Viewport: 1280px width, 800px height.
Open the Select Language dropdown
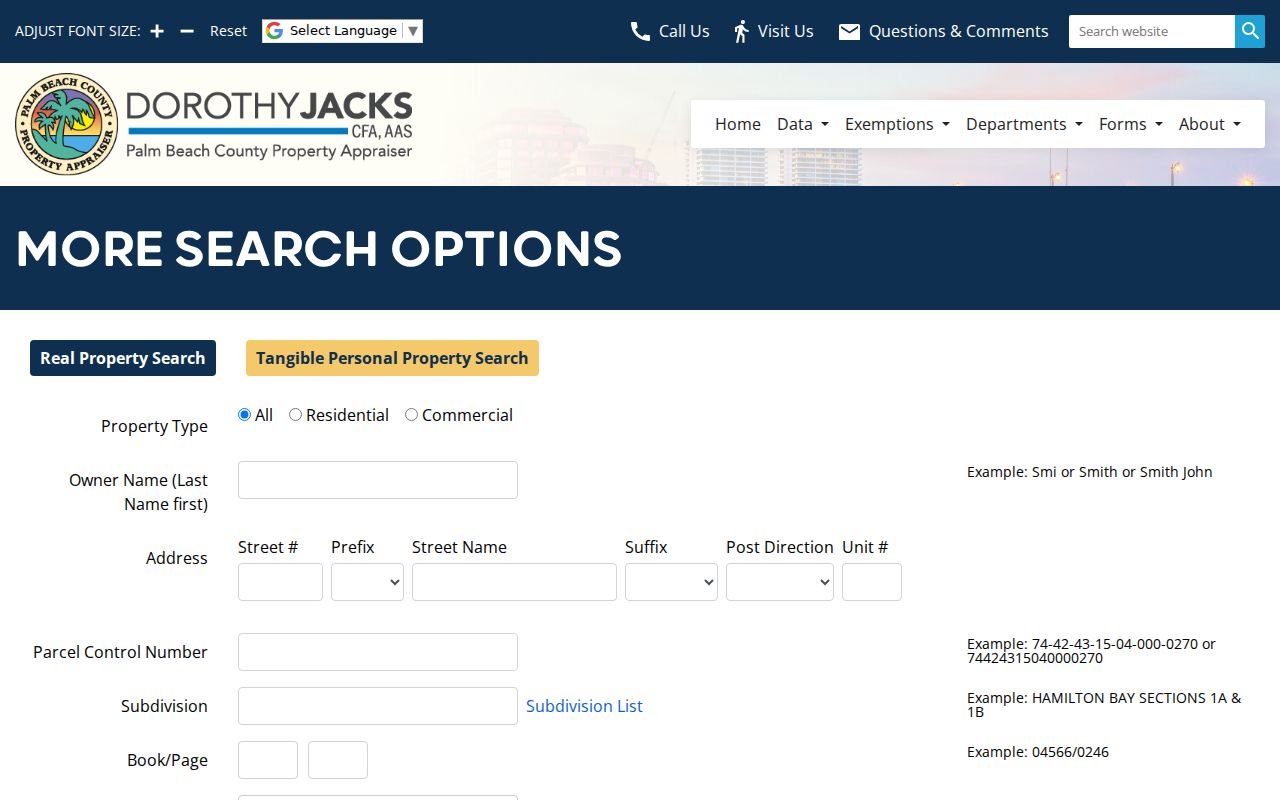coord(343,31)
